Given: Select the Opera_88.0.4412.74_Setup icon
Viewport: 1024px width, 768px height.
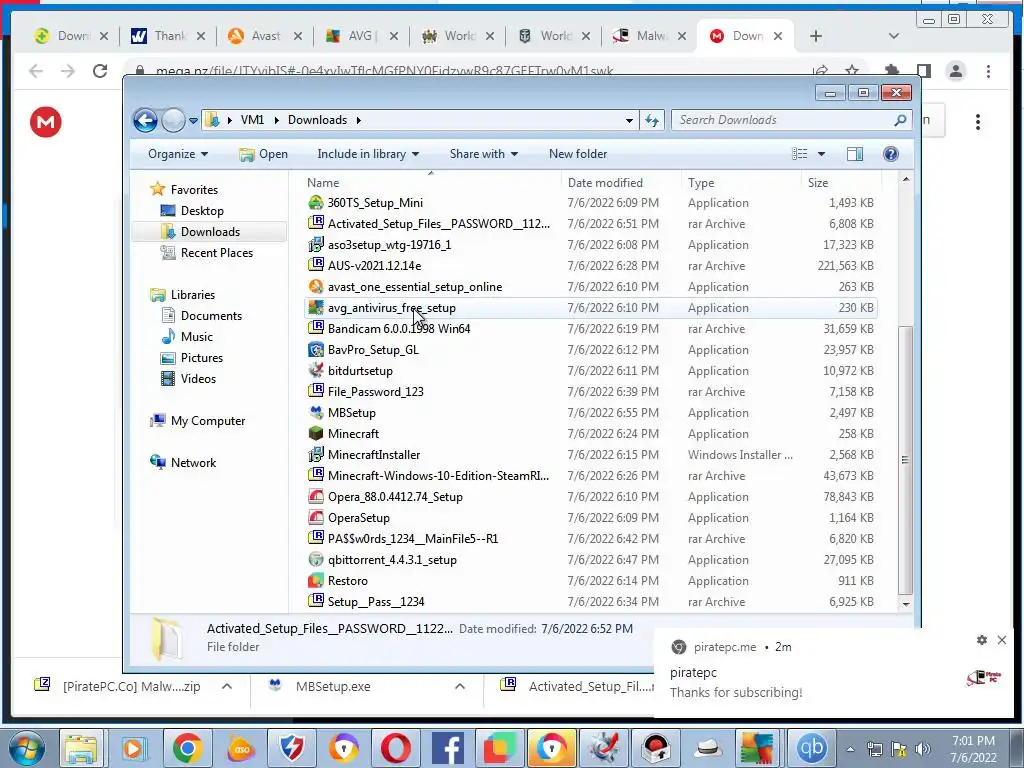Looking at the screenshot, I should point(316,496).
